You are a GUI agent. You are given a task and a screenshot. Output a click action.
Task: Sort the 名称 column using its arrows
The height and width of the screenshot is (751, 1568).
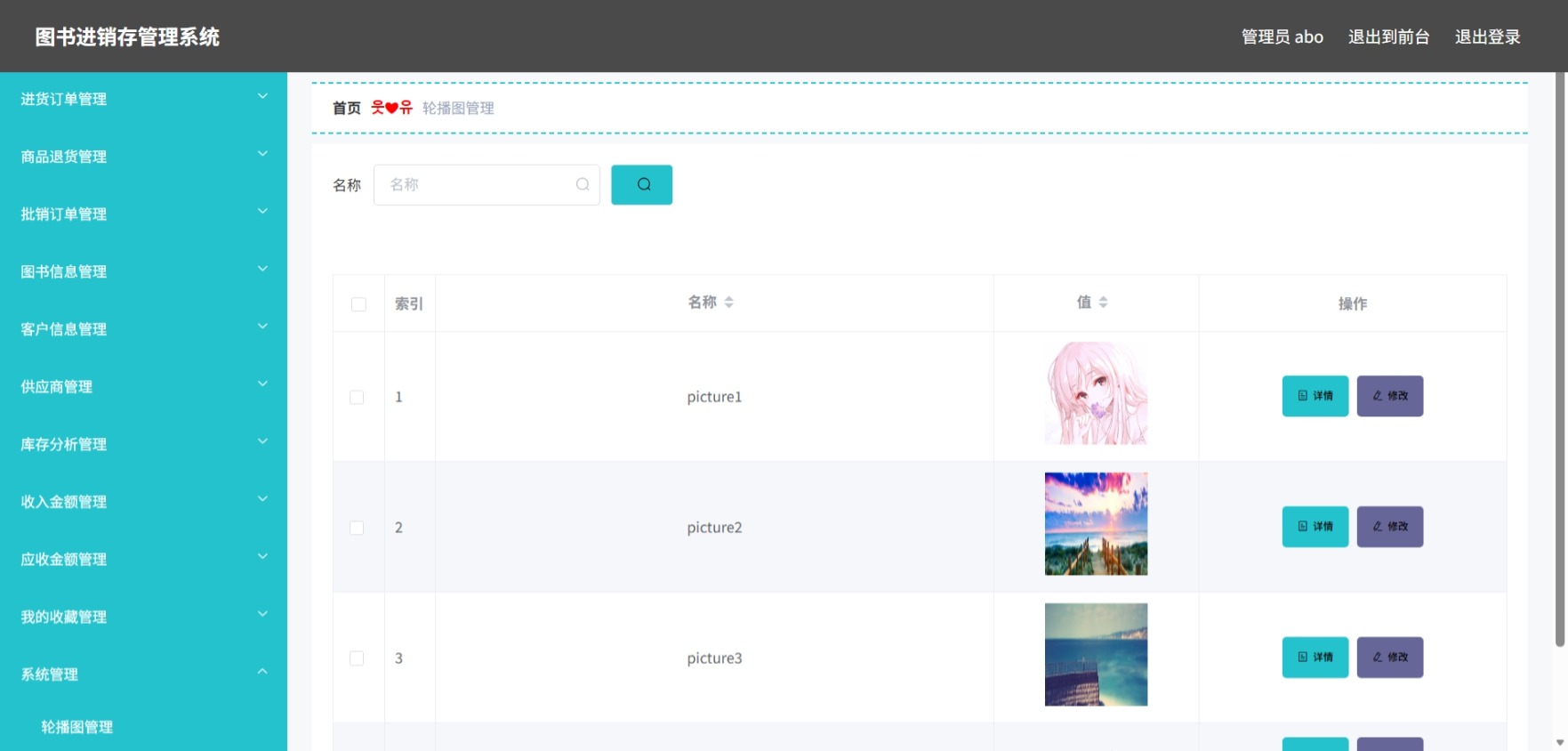pos(729,303)
